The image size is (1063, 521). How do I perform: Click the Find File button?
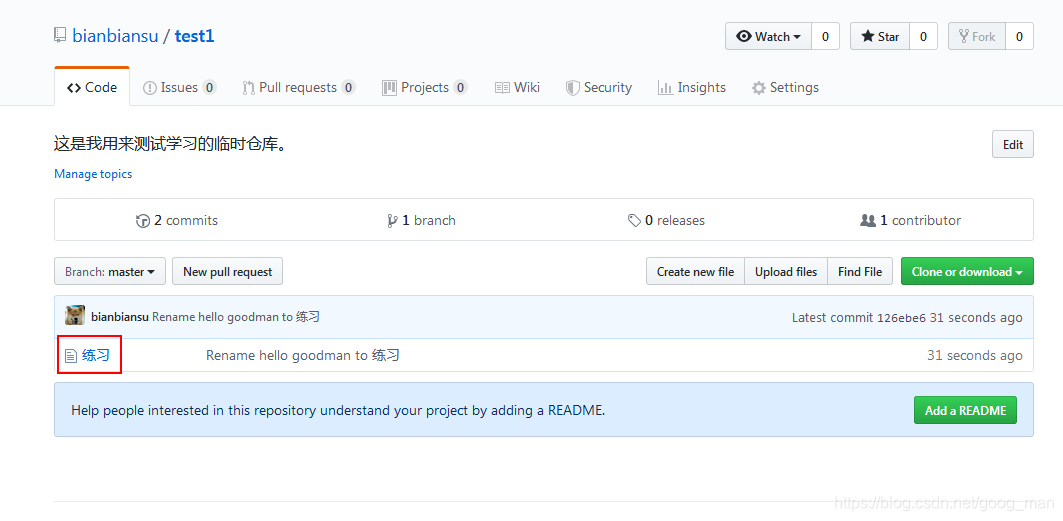point(860,272)
